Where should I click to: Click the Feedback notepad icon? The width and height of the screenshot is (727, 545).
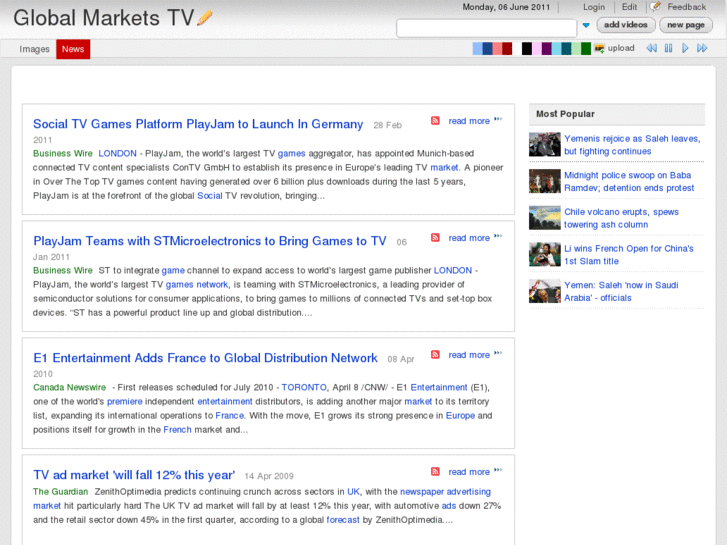655,7
